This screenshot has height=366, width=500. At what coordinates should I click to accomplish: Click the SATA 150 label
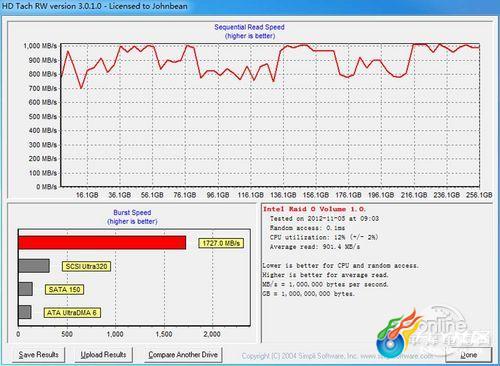(x=64, y=289)
